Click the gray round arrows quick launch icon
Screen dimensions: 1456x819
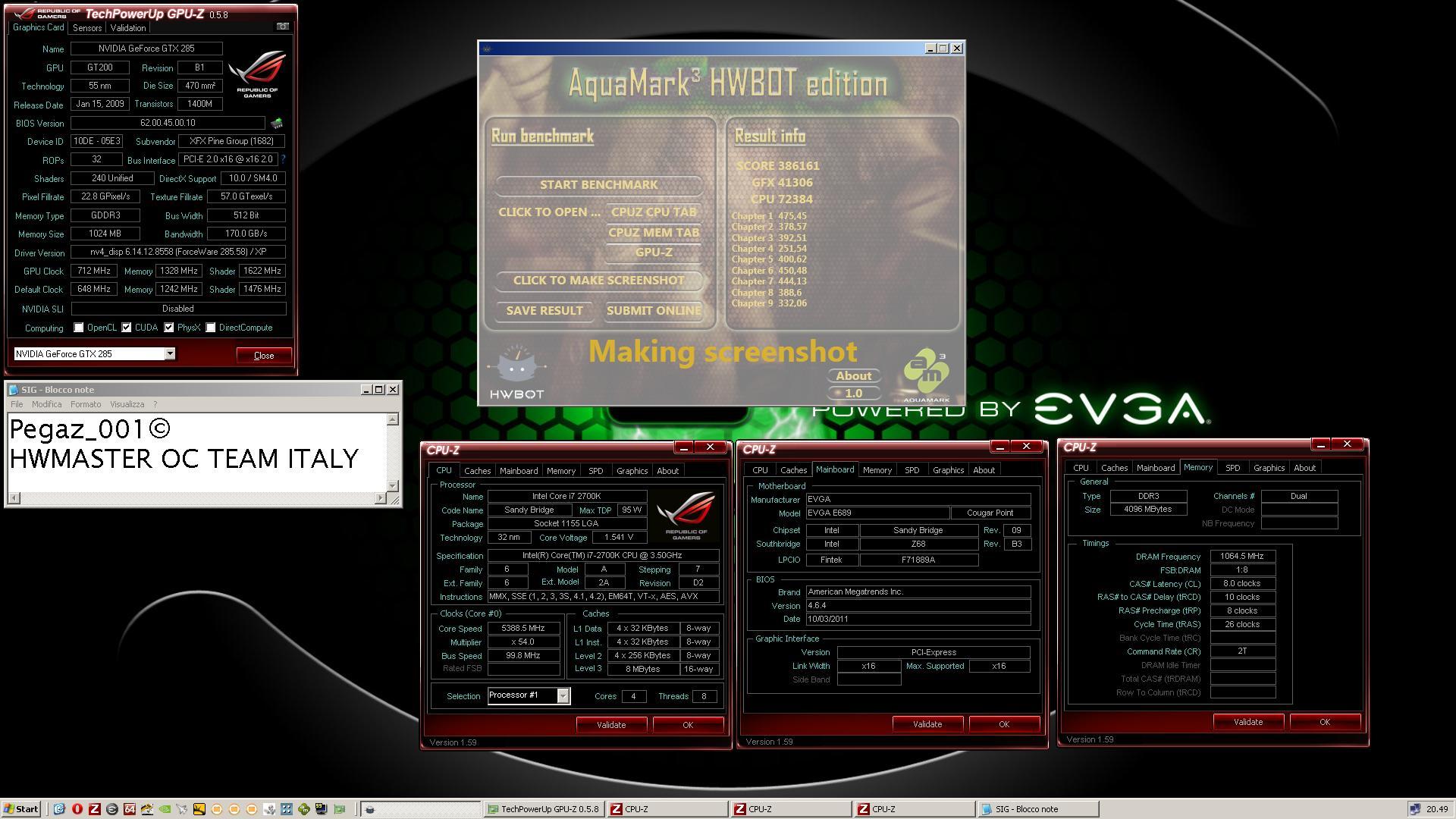112,809
